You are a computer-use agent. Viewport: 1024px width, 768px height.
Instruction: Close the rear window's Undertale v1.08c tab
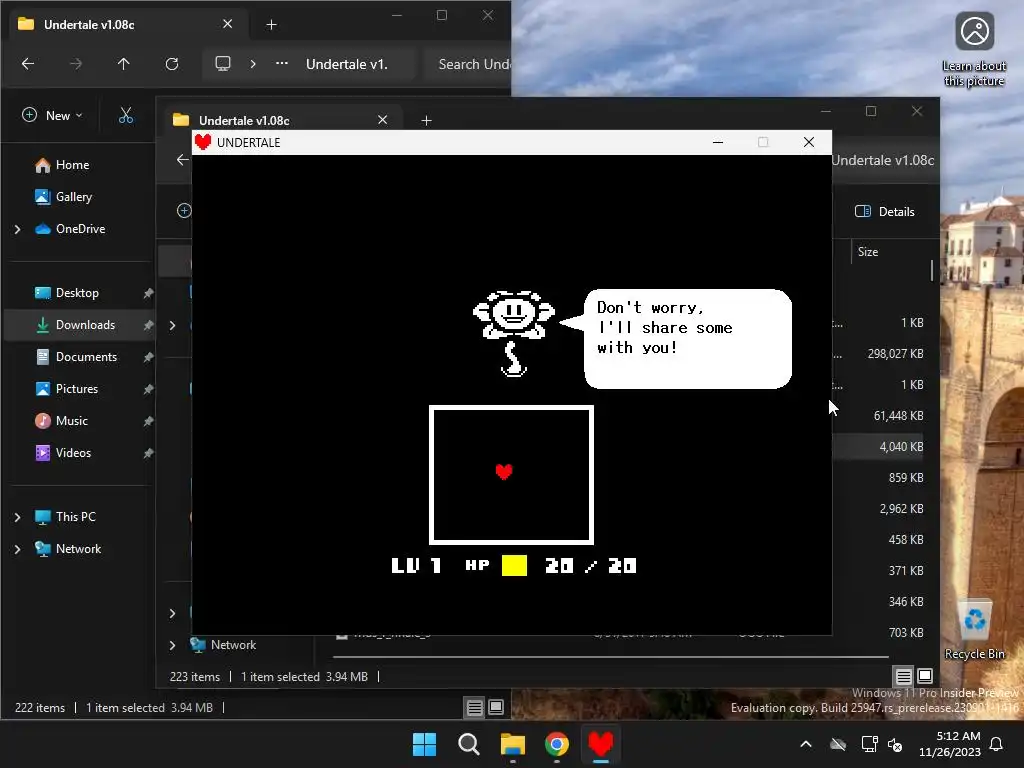pyautogui.click(x=227, y=24)
